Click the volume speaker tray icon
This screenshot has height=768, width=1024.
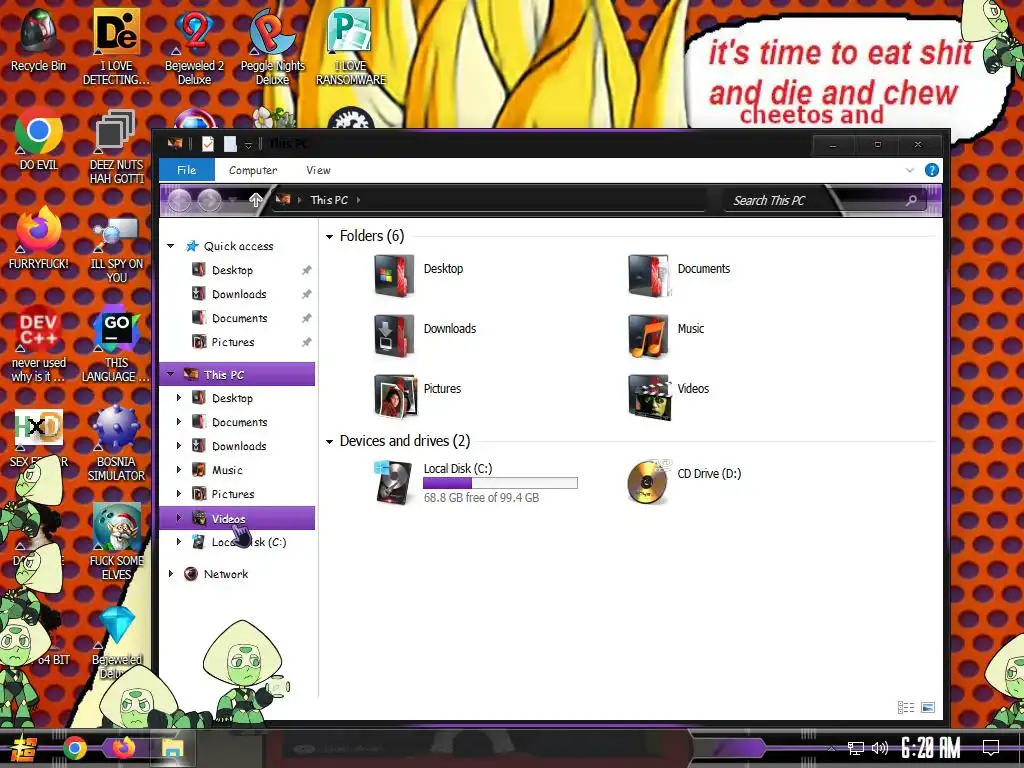pyautogui.click(x=880, y=748)
